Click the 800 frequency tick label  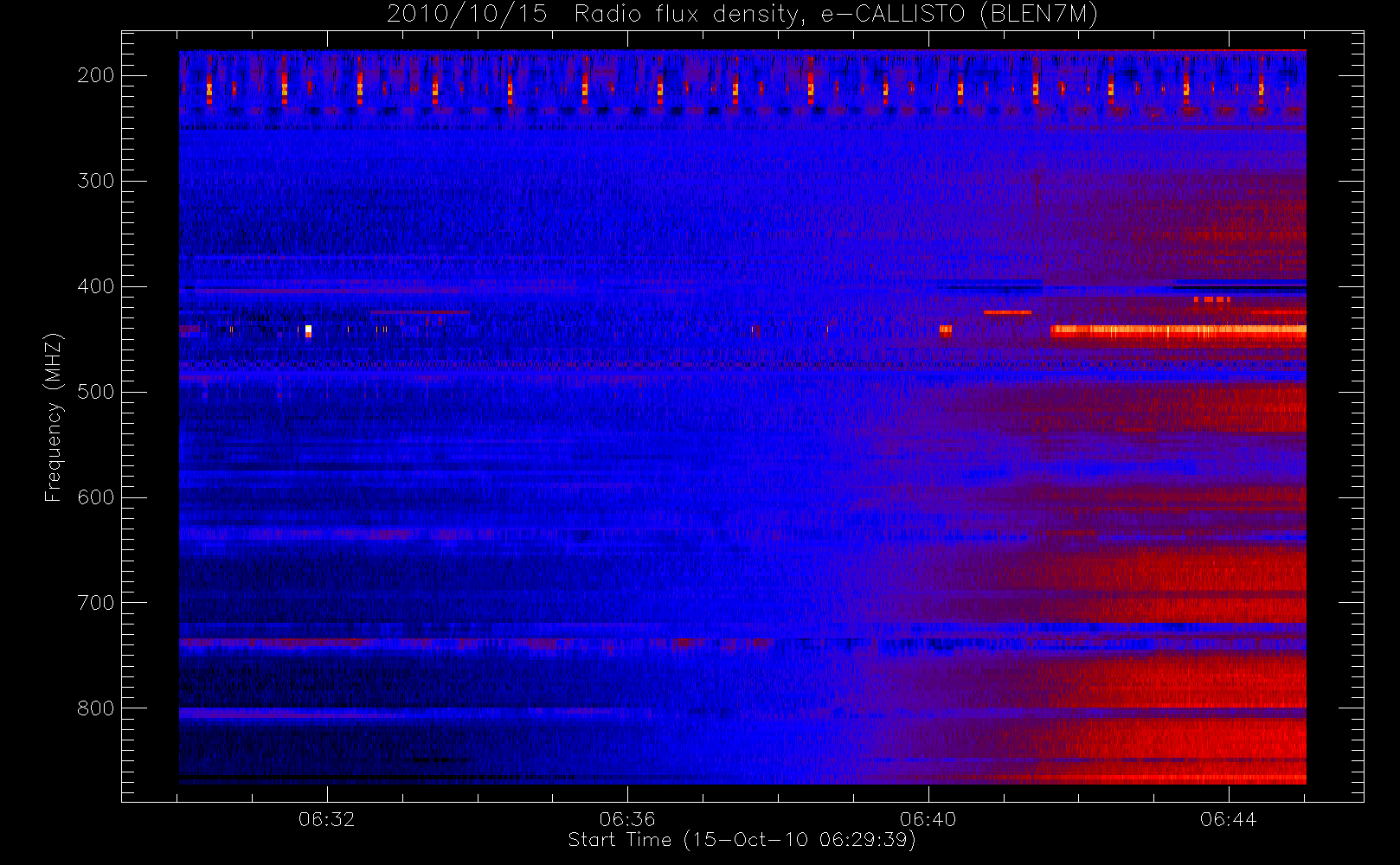[x=96, y=708]
